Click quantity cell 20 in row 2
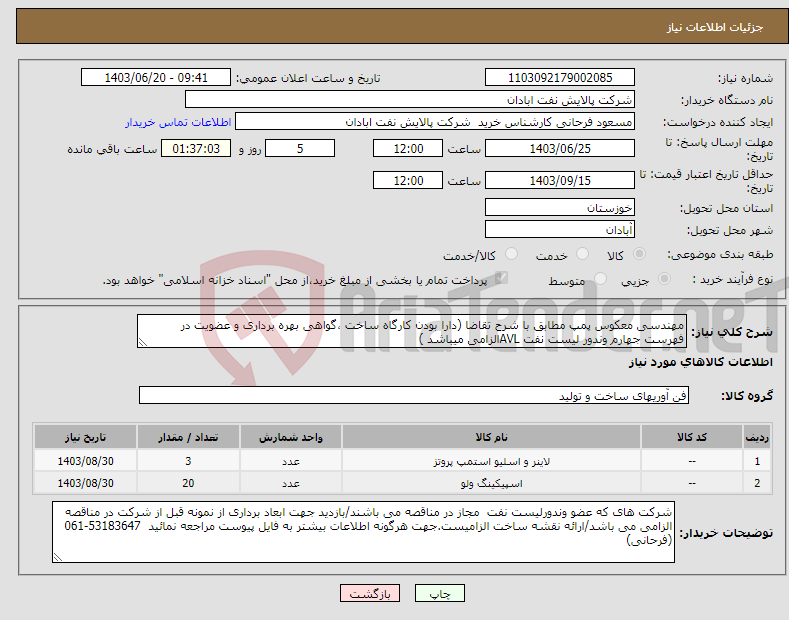 click(188, 483)
